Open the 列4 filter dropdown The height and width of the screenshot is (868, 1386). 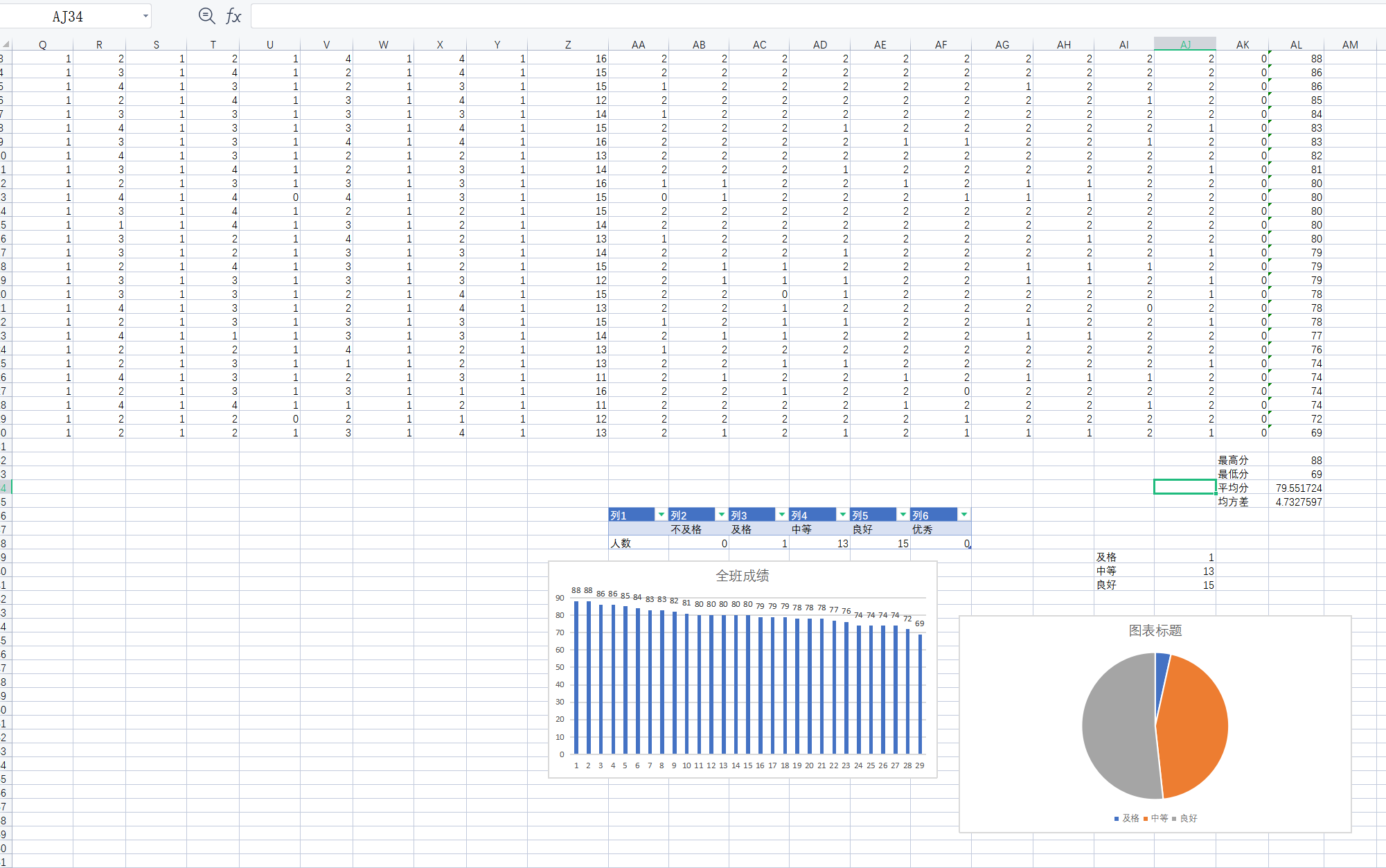[x=842, y=515]
